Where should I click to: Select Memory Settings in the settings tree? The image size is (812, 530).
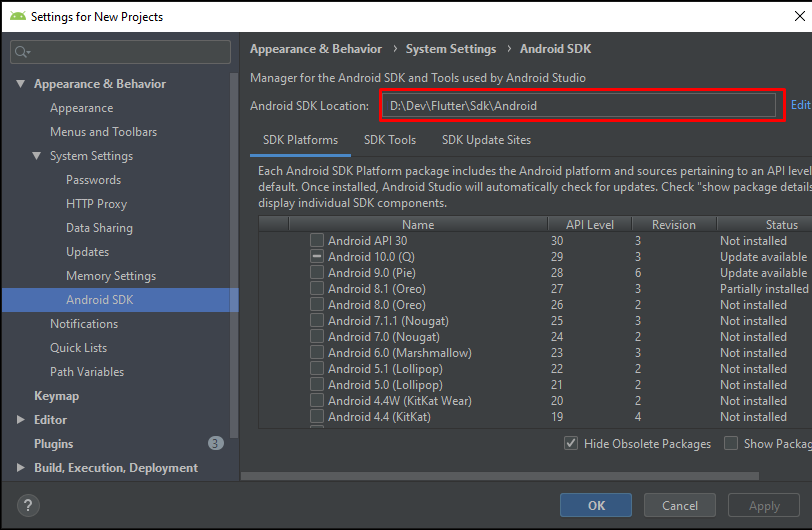[111, 276]
